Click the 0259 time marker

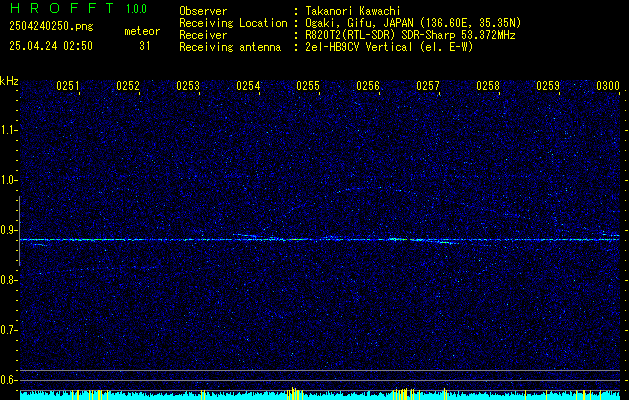548,86
